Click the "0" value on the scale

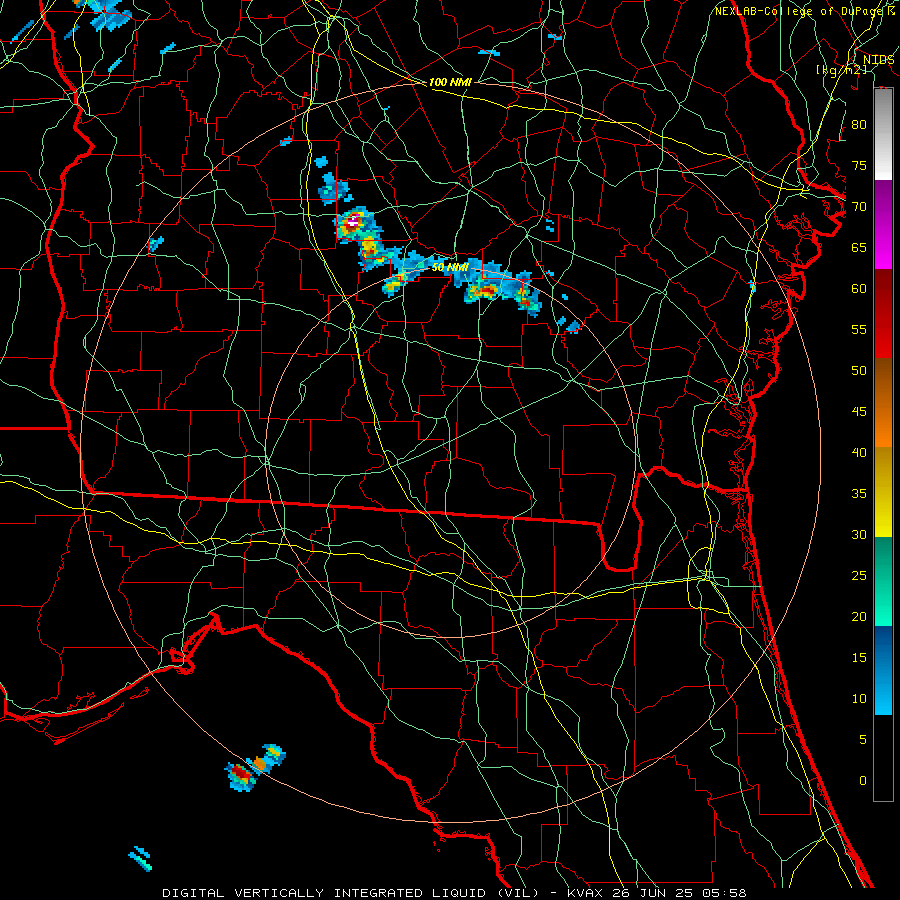point(863,781)
